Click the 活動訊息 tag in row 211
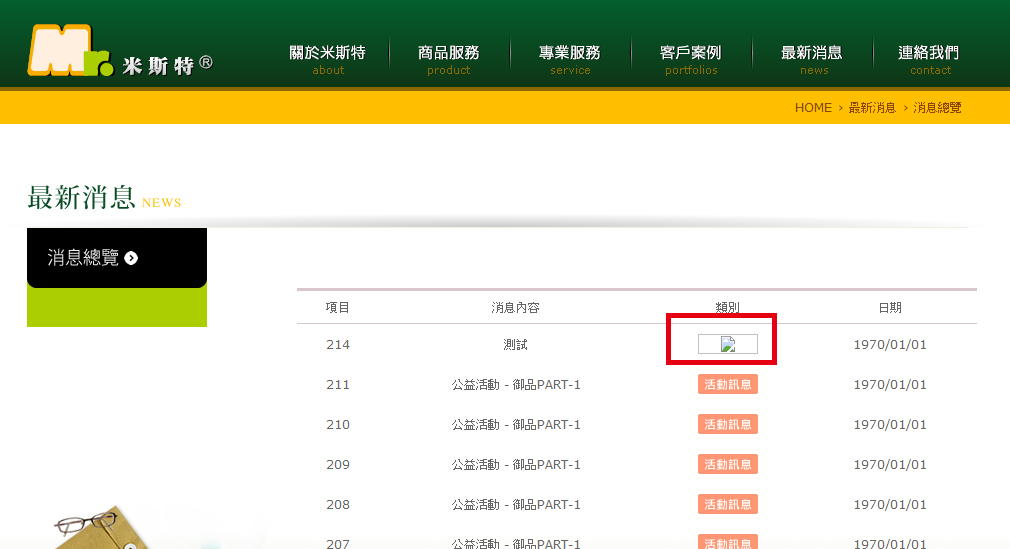 727,384
